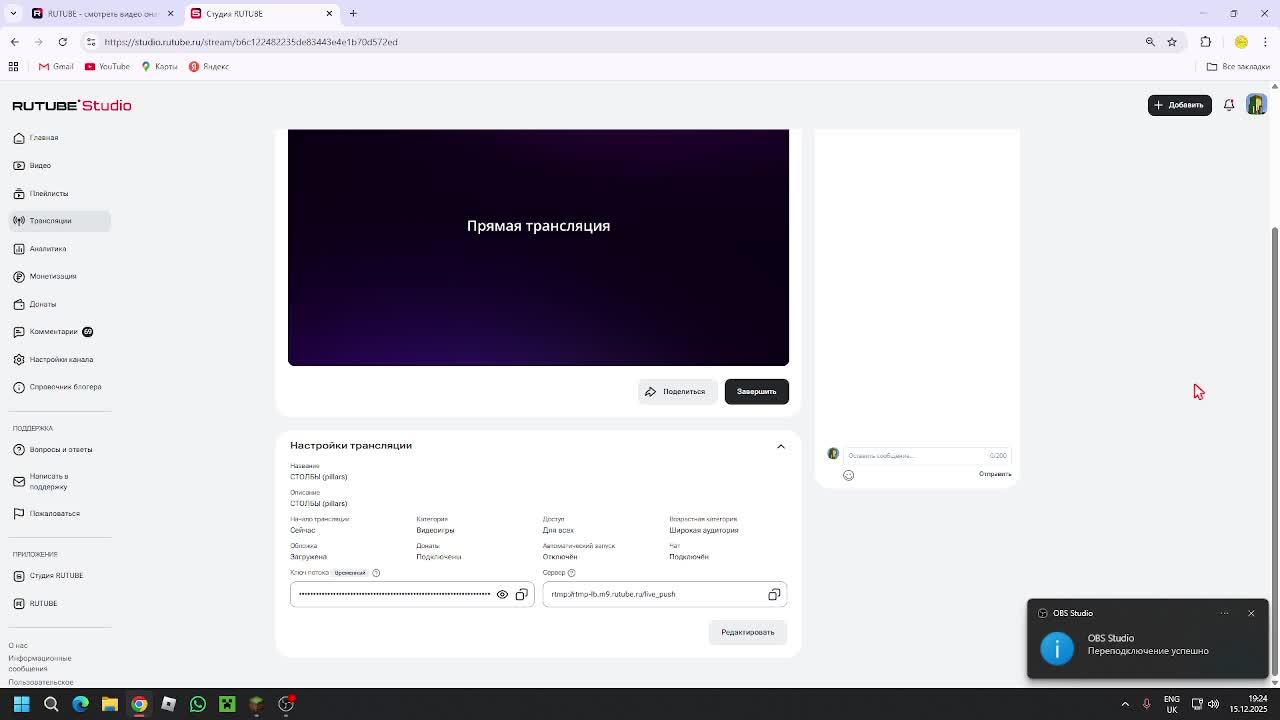
Task: Open Комментарии with the 69 badge
Action: click(53, 332)
